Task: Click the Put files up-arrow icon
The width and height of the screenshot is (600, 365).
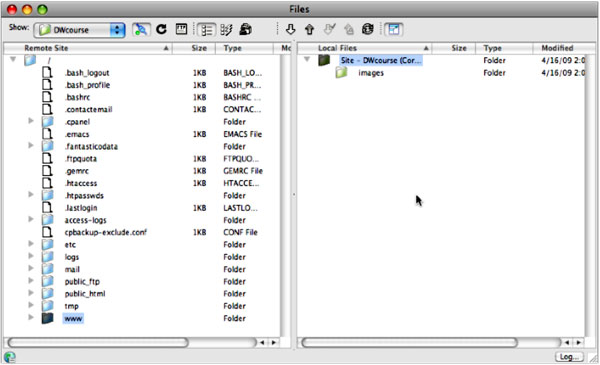Action: click(x=310, y=29)
